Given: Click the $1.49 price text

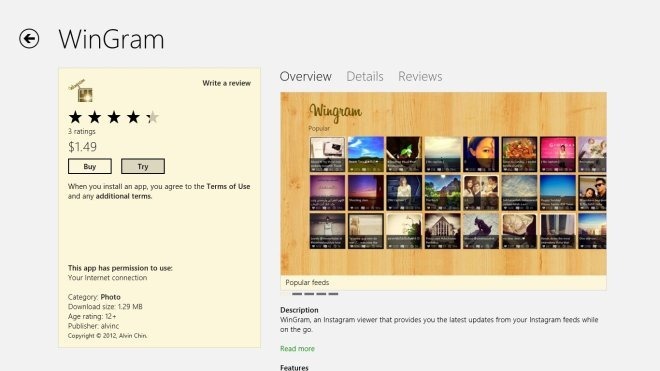Looking at the screenshot, I should click(82, 147).
